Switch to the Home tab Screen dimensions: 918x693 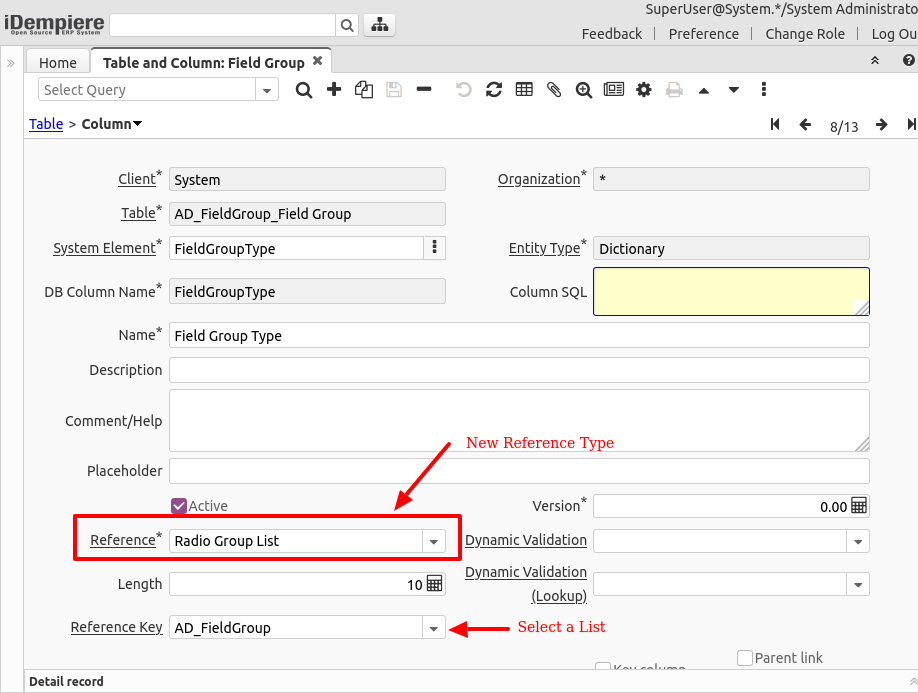(57, 61)
